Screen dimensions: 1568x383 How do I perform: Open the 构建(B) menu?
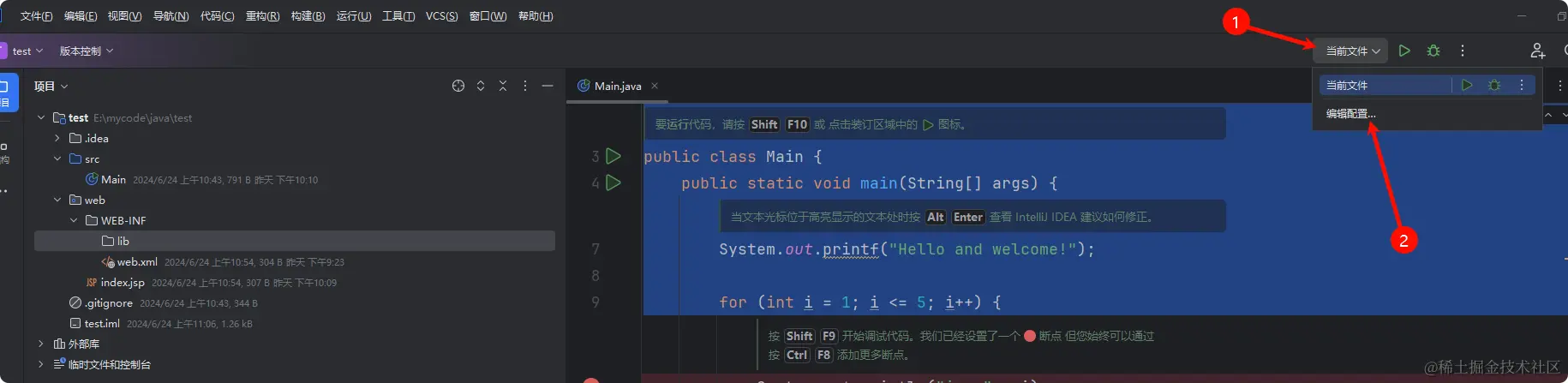coord(308,16)
